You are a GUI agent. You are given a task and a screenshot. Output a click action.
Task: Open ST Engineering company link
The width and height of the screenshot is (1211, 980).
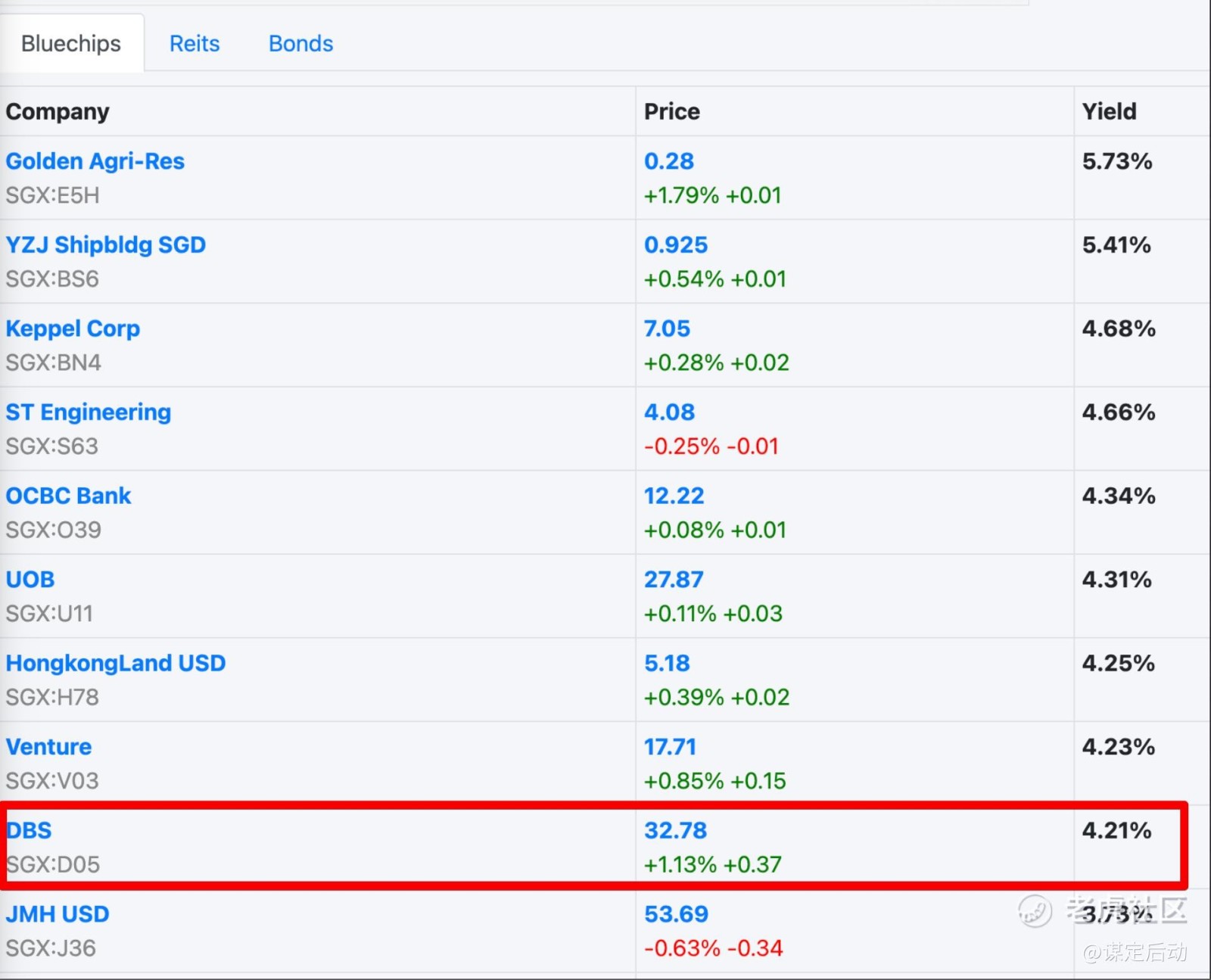pos(89,412)
